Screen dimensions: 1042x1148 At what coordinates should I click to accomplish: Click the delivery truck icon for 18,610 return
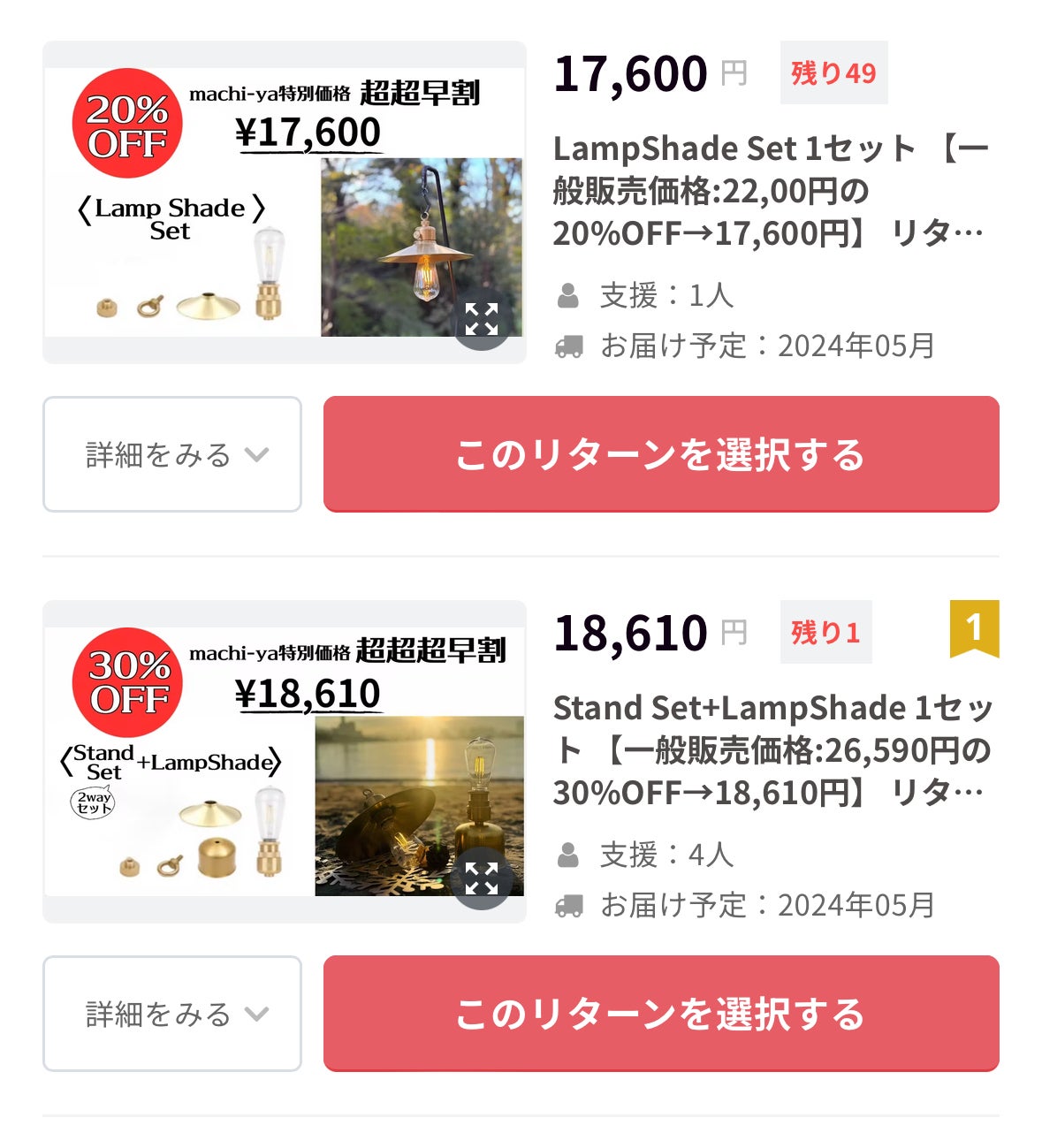tap(569, 905)
